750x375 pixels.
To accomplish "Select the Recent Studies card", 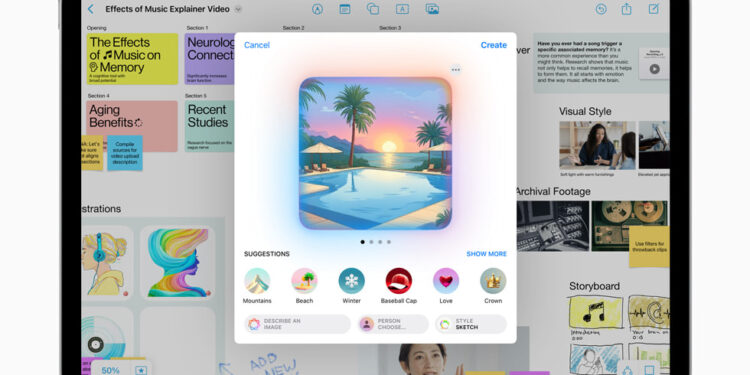I will [x=210, y=126].
